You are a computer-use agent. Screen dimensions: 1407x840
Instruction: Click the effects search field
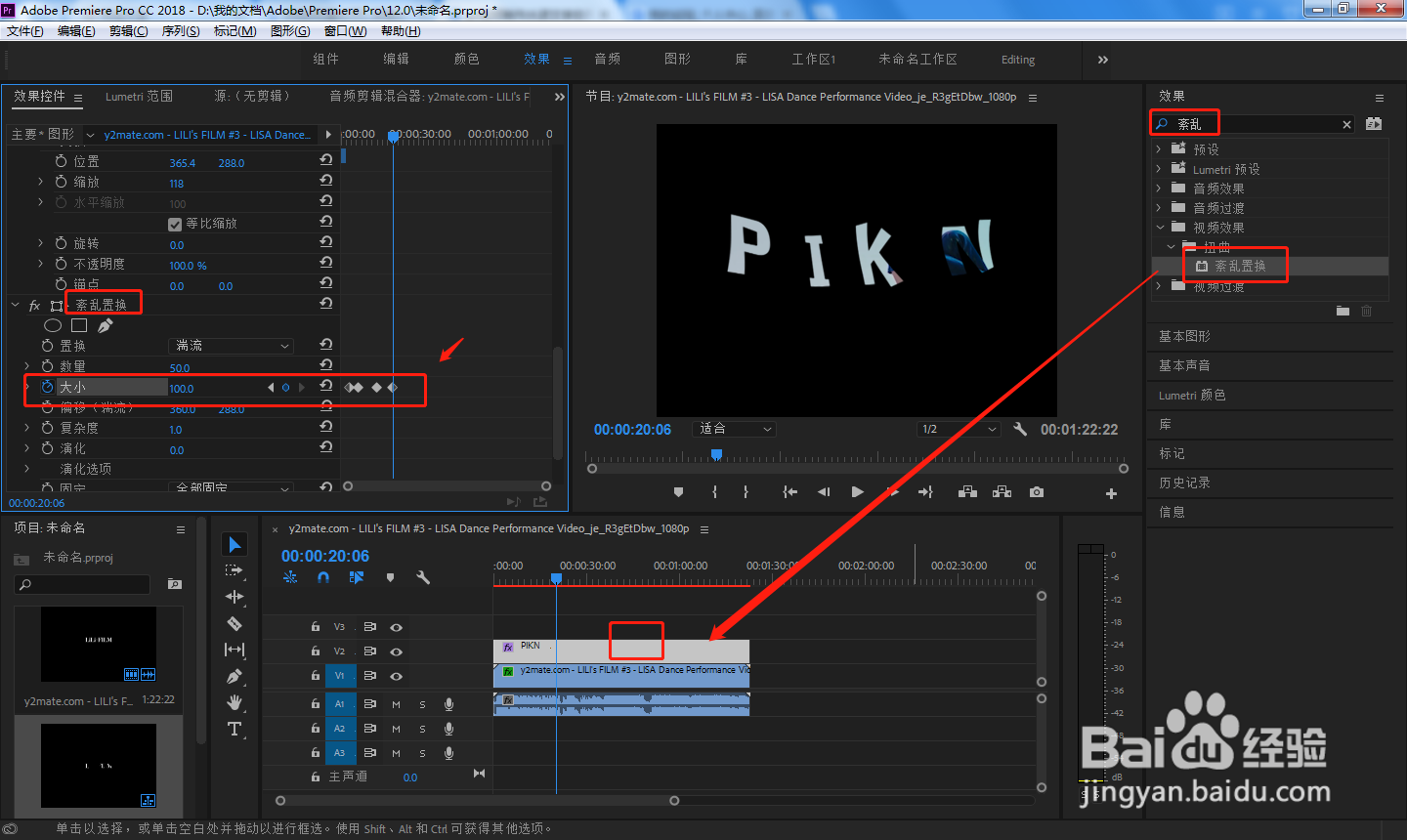pos(1254,124)
